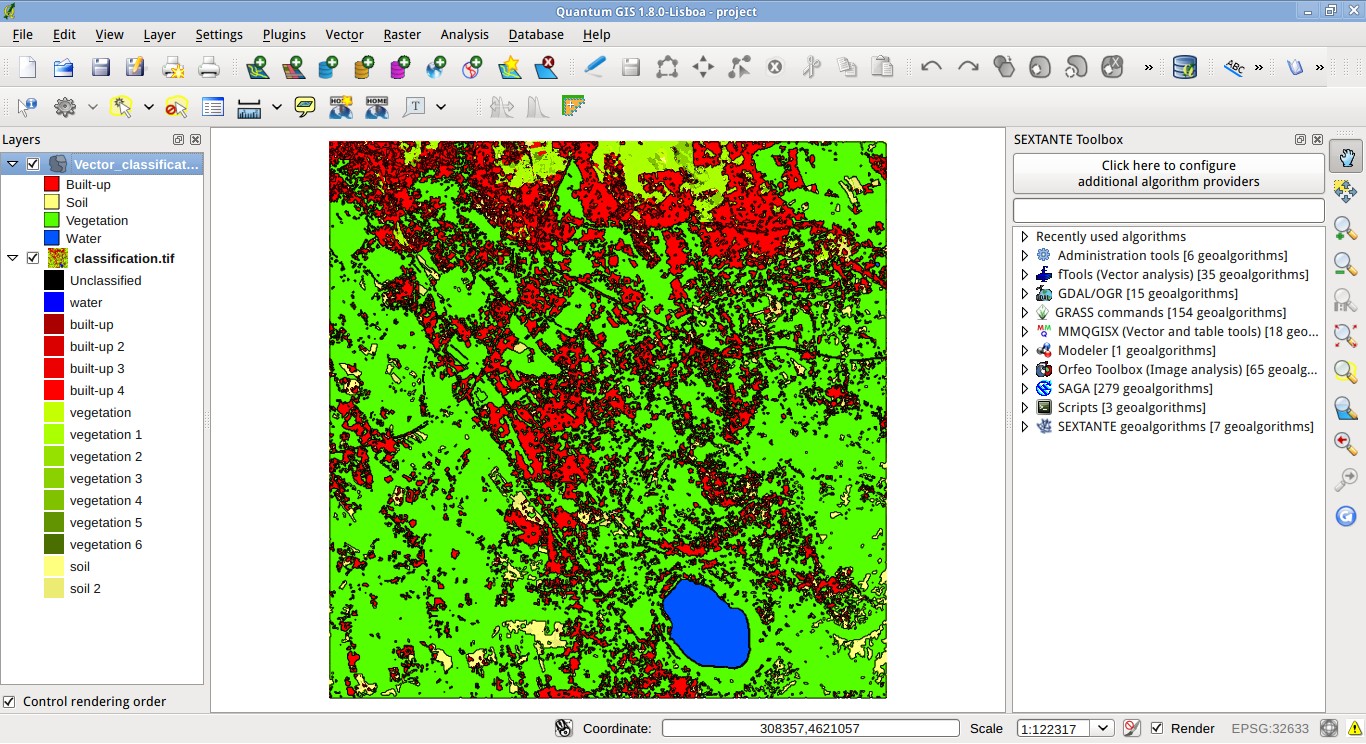
Task: Click Add Vector Layer icon
Action: pyautogui.click(x=258, y=68)
